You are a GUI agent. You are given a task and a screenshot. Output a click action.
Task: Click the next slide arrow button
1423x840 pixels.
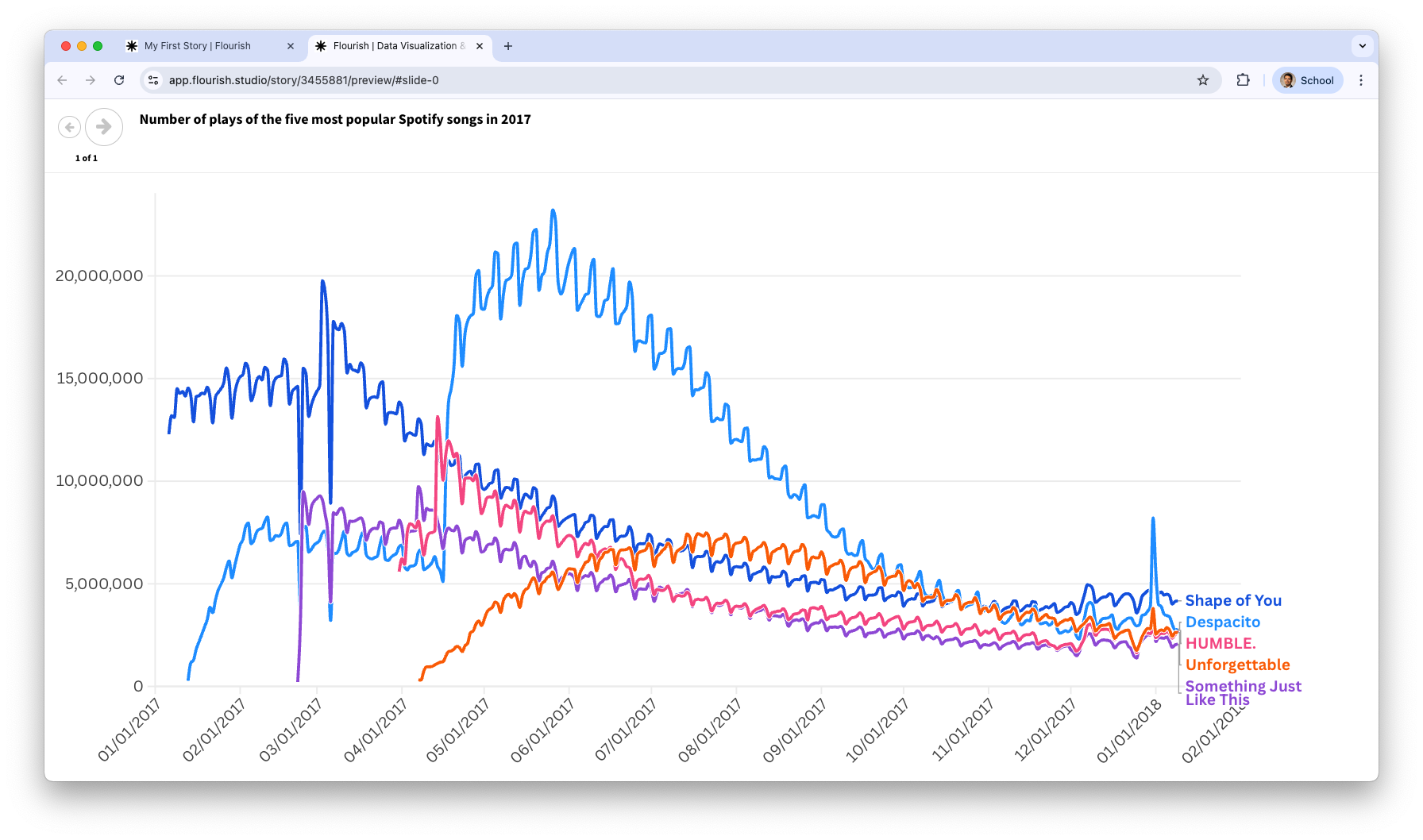104,127
